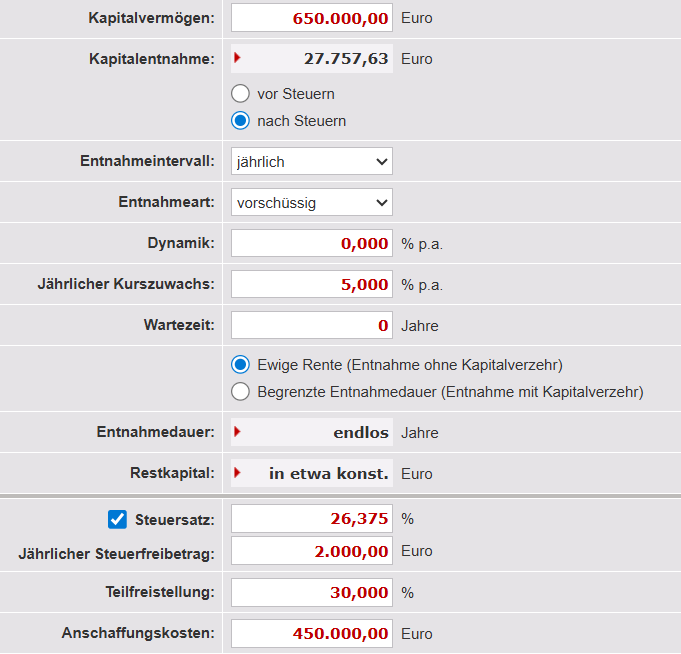This screenshot has height=654, width=681.
Task: Click red arrow beside Entnahmedauer value
Action: [x=237, y=432]
